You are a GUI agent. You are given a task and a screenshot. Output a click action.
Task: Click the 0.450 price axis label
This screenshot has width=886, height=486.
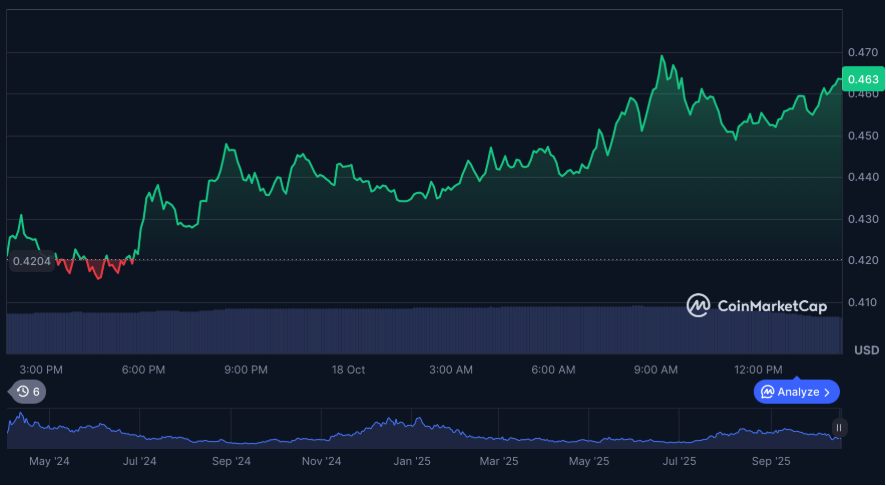click(x=862, y=135)
